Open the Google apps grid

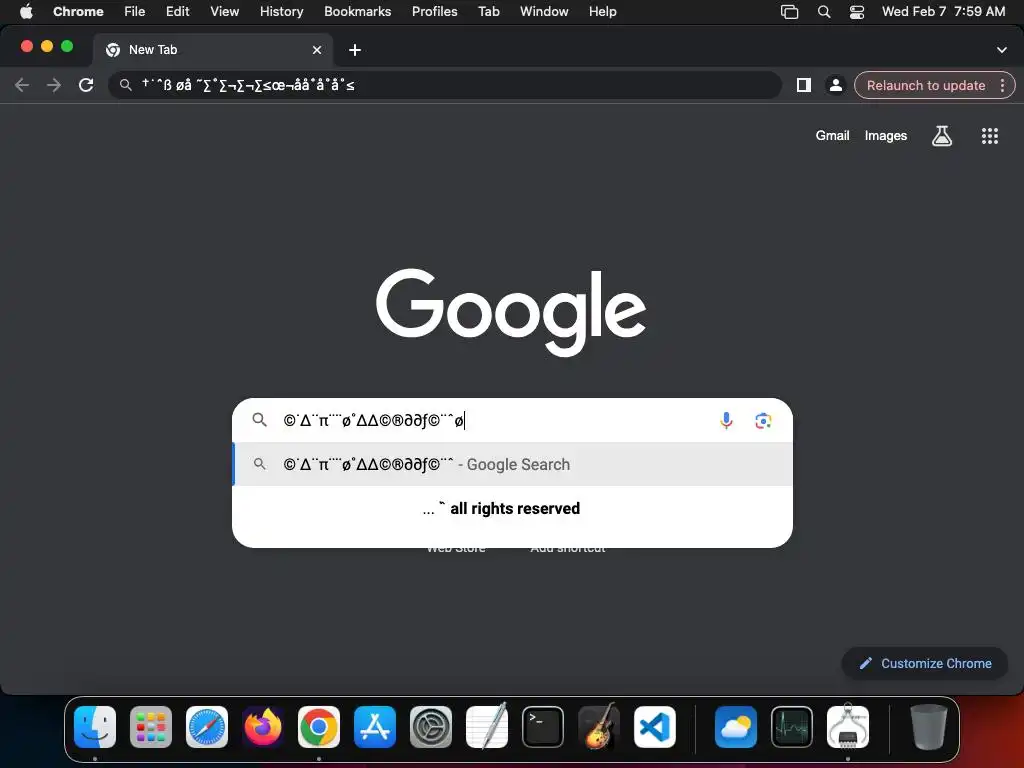(x=990, y=136)
